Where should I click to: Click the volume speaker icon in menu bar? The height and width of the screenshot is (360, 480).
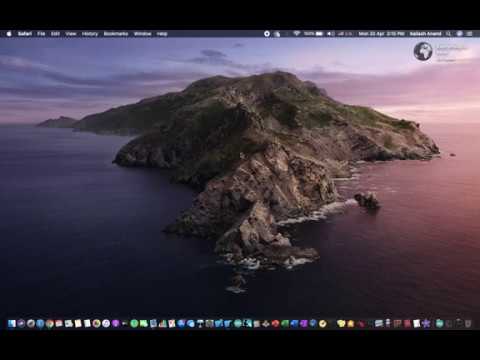330,34
